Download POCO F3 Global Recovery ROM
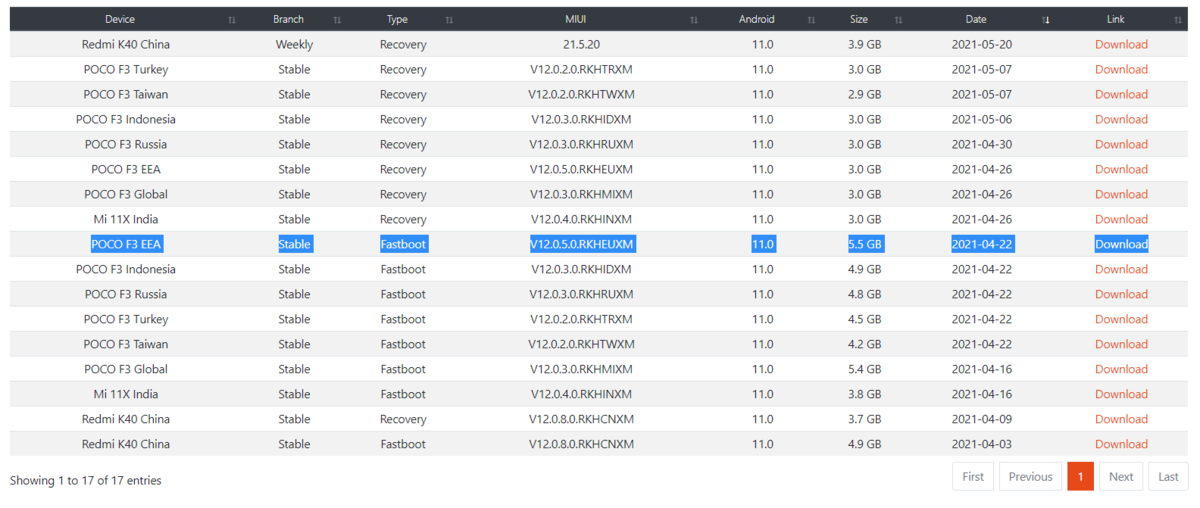Image resolution: width=1200 pixels, height=508 pixels. (1121, 194)
